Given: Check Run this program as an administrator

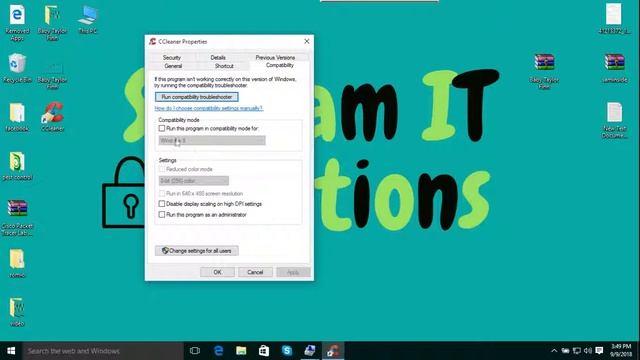Looking at the screenshot, I should pyautogui.click(x=162, y=214).
